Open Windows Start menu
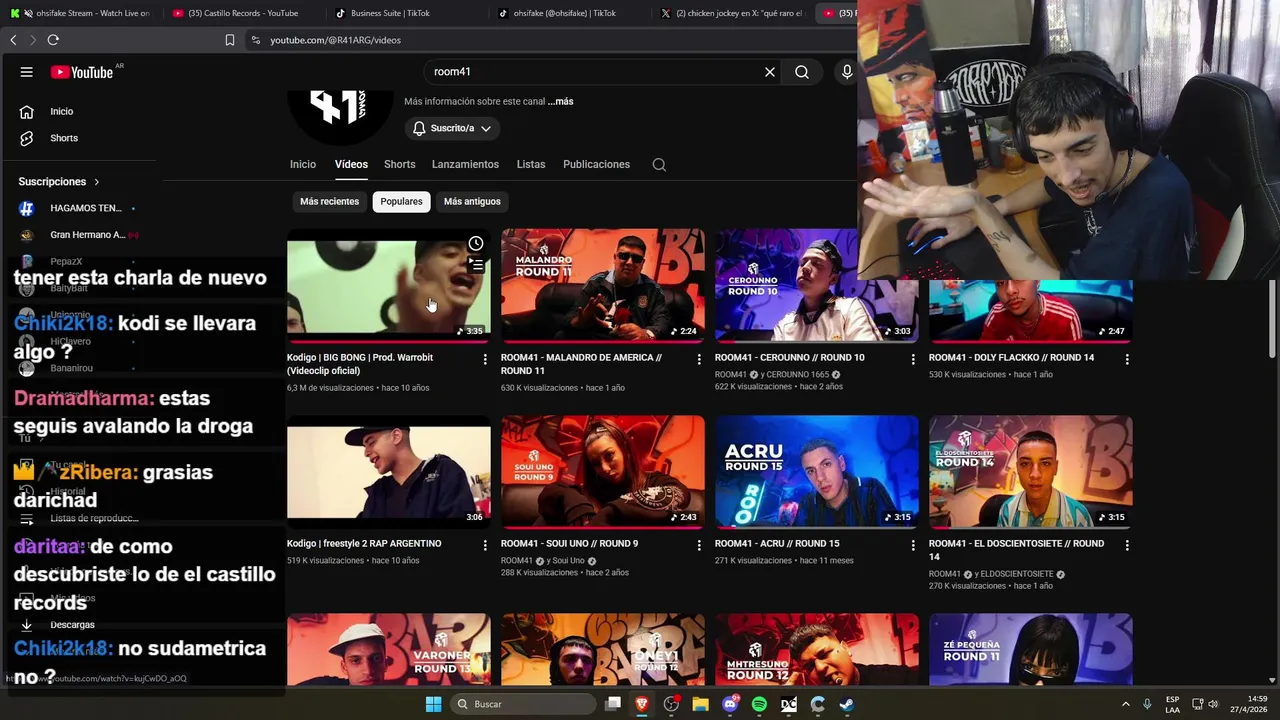This screenshot has width=1280, height=720. (433, 704)
